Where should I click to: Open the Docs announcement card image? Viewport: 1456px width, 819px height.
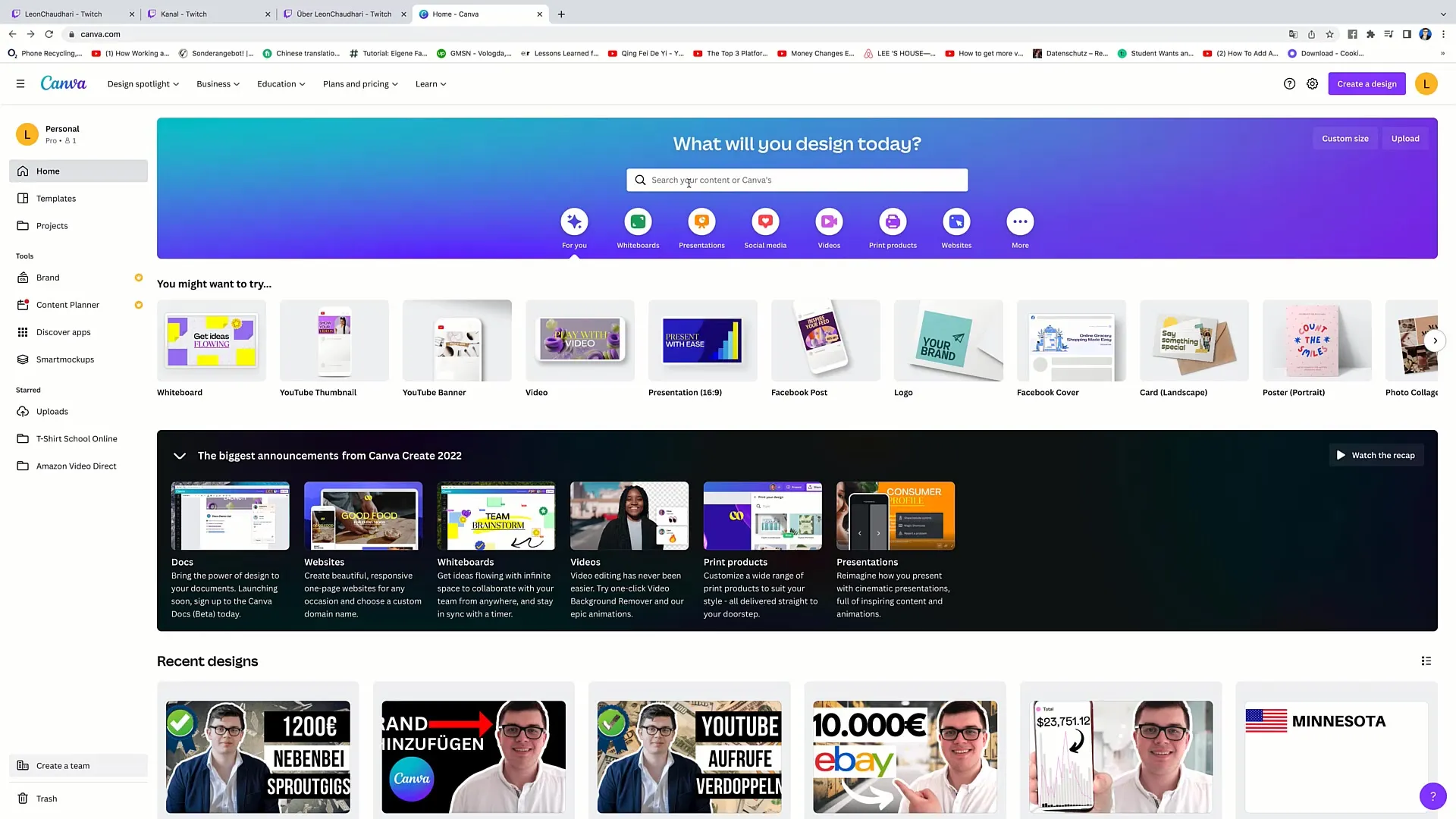pos(230,516)
